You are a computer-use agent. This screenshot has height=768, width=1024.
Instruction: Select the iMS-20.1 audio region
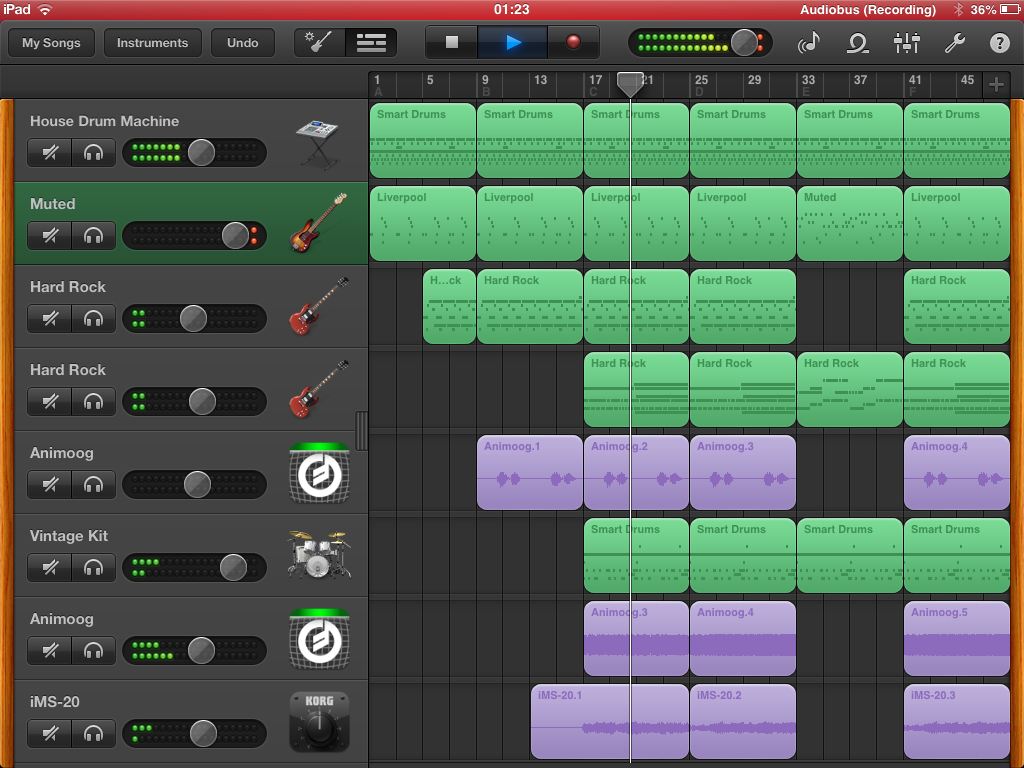point(609,721)
